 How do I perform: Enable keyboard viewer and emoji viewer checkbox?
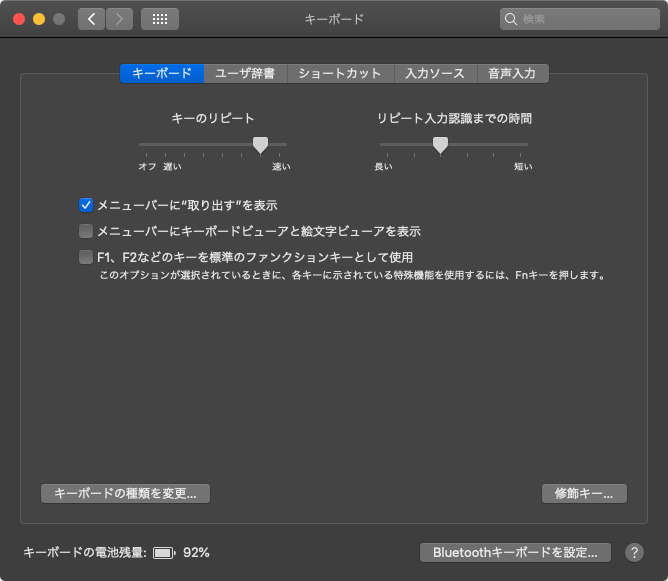[x=86, y=231]
